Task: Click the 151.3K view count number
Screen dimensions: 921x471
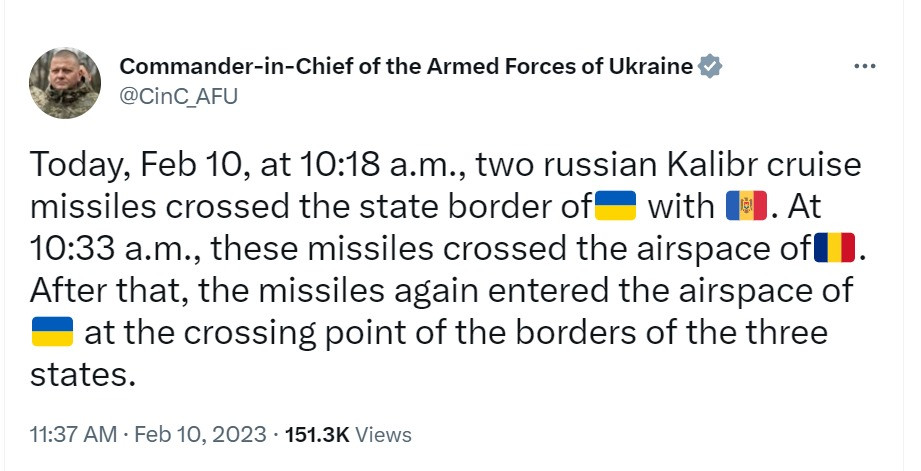Action: [317, 435]
